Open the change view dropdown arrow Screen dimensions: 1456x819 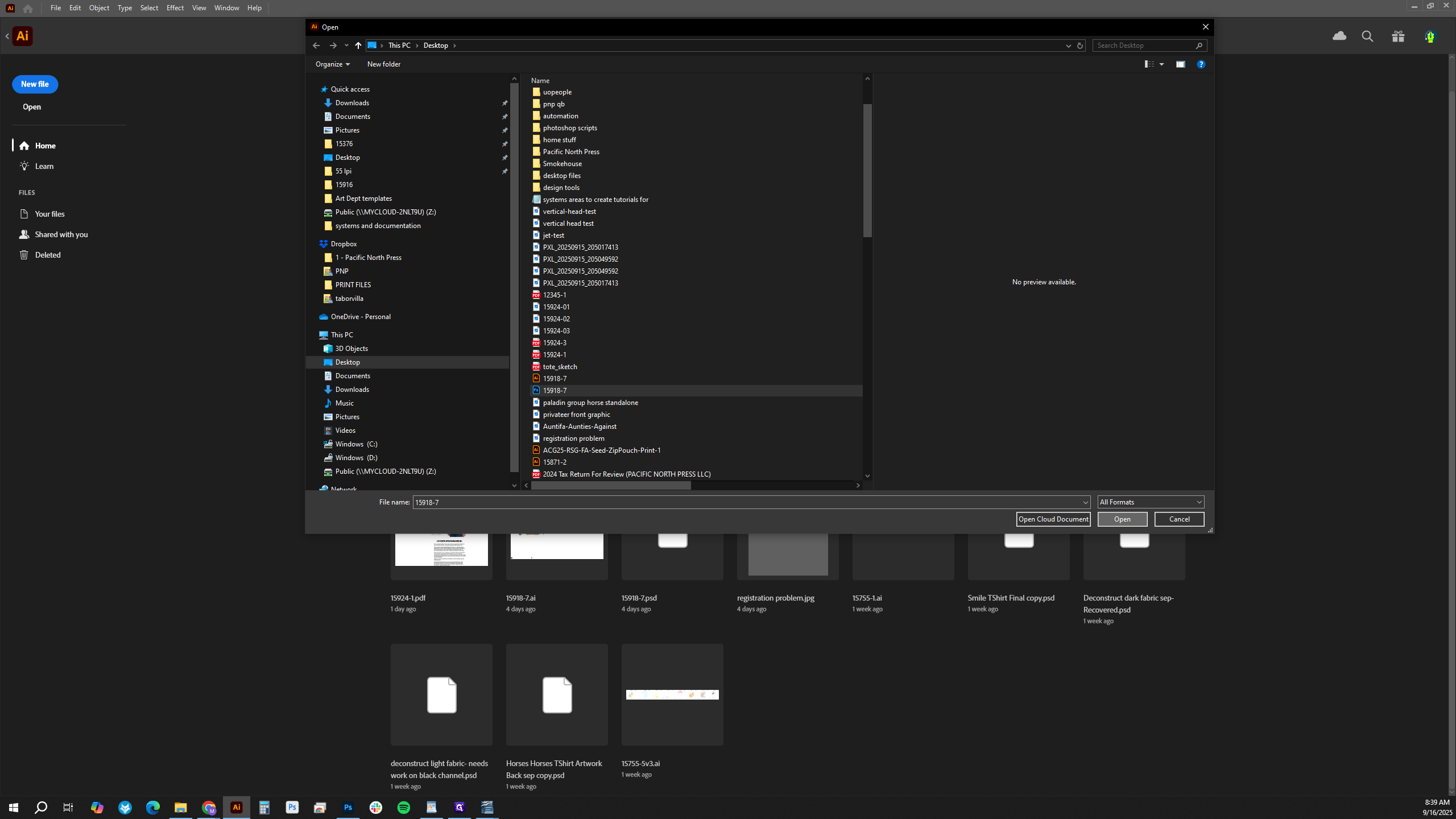tap(1162, 64)
